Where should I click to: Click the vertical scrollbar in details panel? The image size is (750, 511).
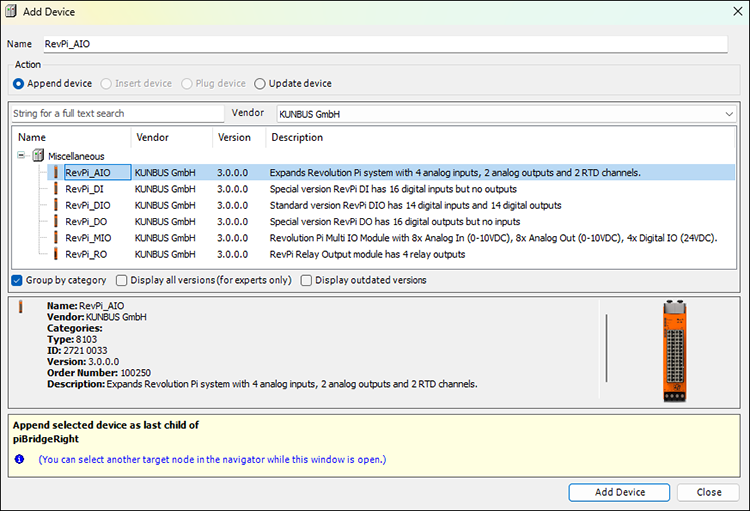pyautogui.click(x=606, y=348)
